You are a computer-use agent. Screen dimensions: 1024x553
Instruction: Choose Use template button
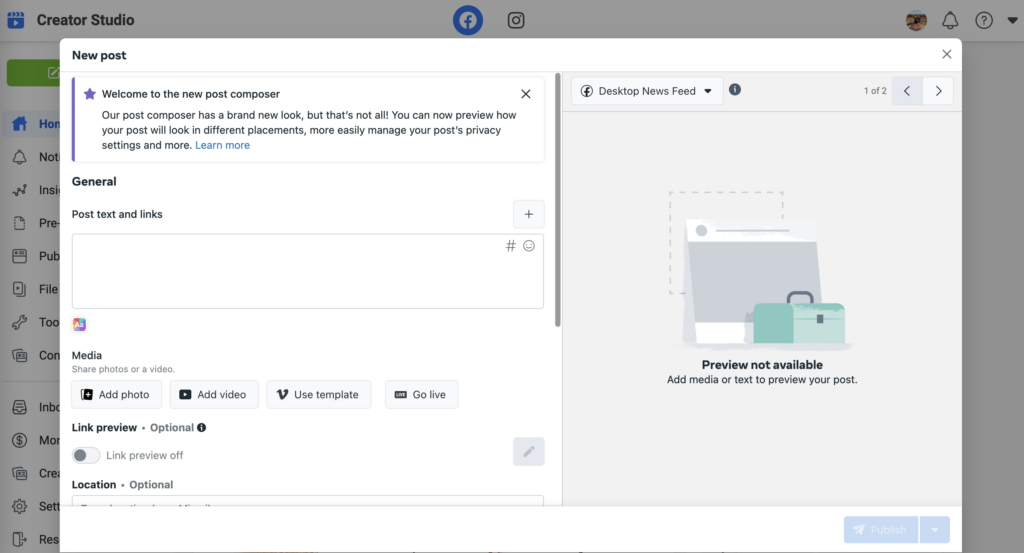[319, 394]
